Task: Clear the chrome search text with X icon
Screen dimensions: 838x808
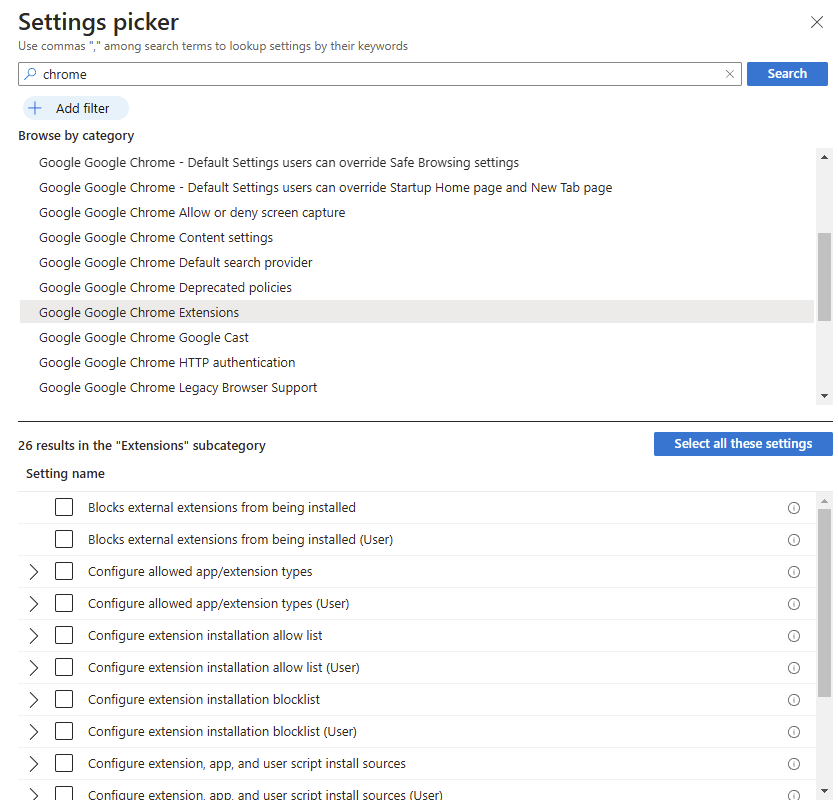Action: (x=730, y=74)
